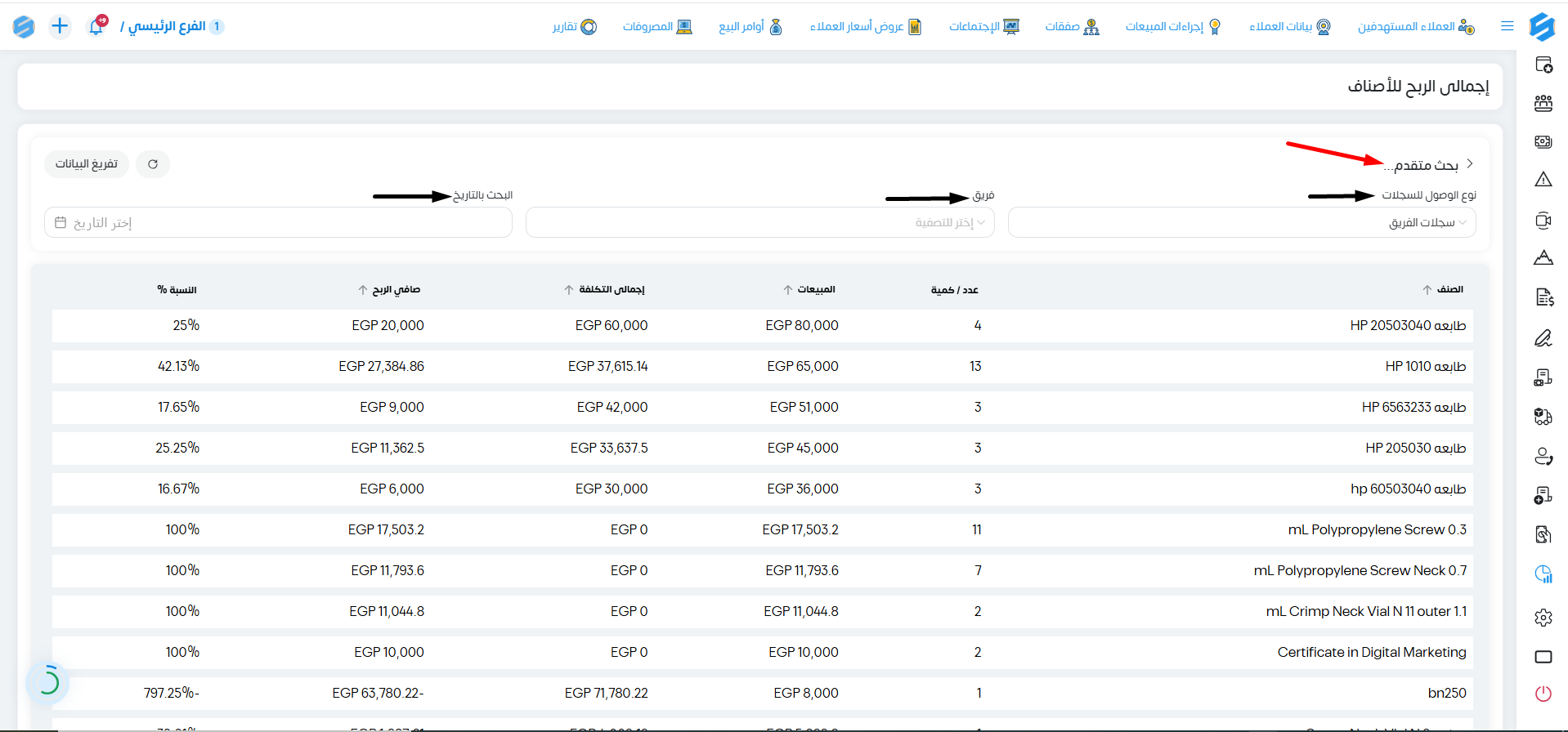Open the receipt with cash icon
1568x732 pixels.
[1543, 377]
